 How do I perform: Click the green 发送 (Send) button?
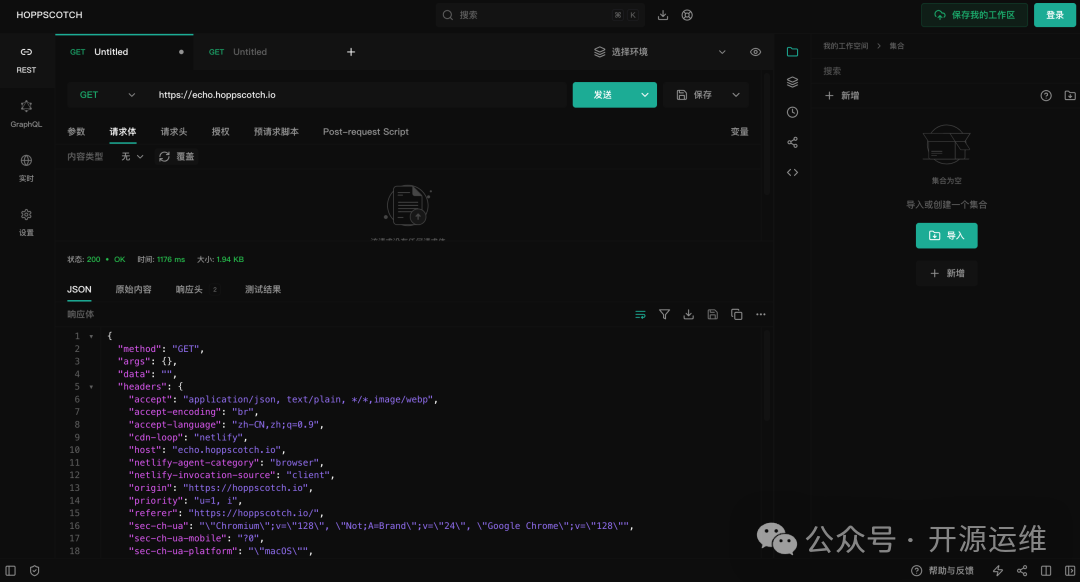pyautogui.click(x=602, y=95)
